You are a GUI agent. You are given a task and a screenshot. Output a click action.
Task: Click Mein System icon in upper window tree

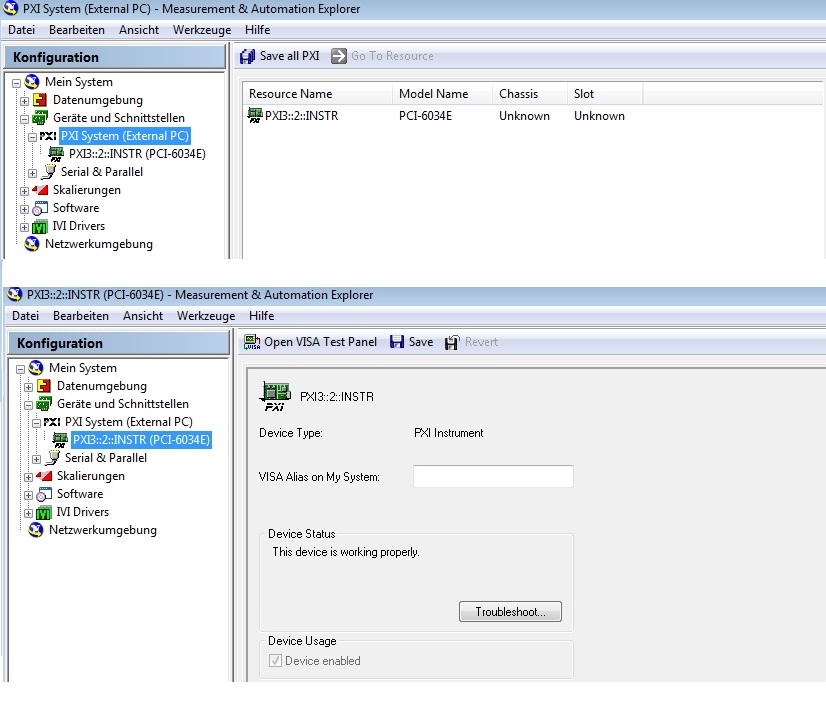pyautogui.click(x=32, y=82)
